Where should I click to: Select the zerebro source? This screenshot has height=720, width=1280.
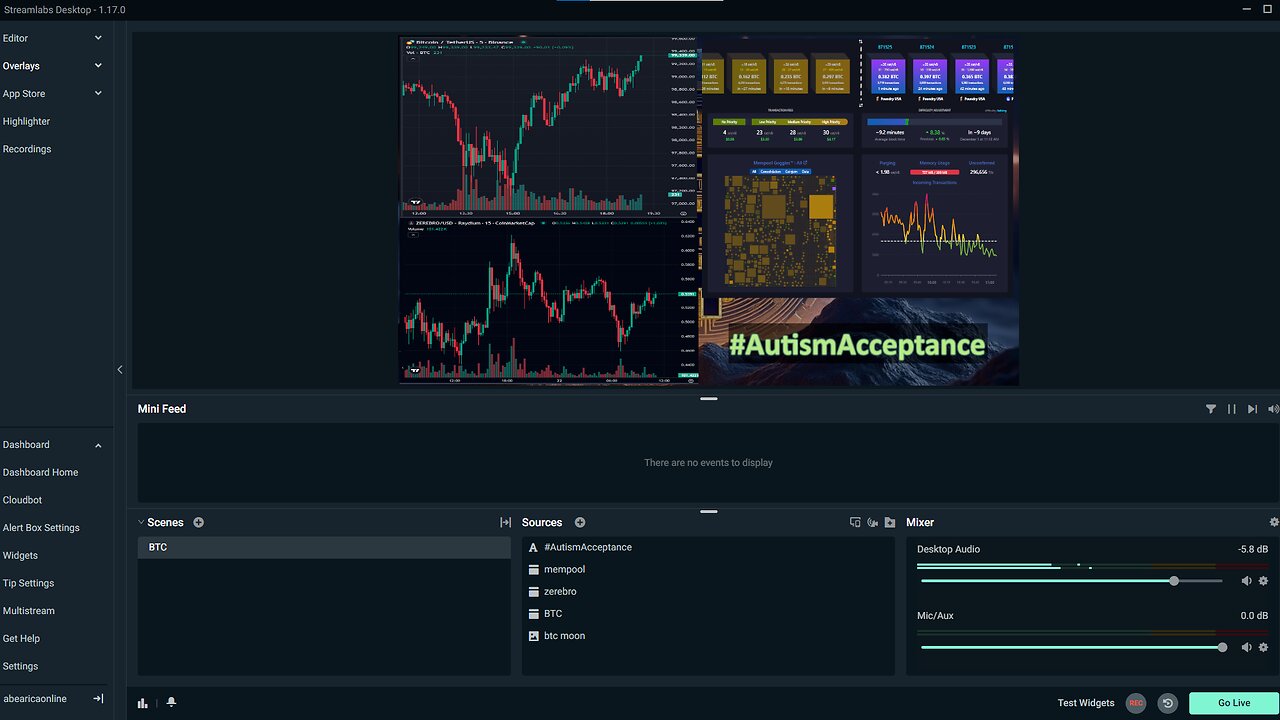[708, 591]
